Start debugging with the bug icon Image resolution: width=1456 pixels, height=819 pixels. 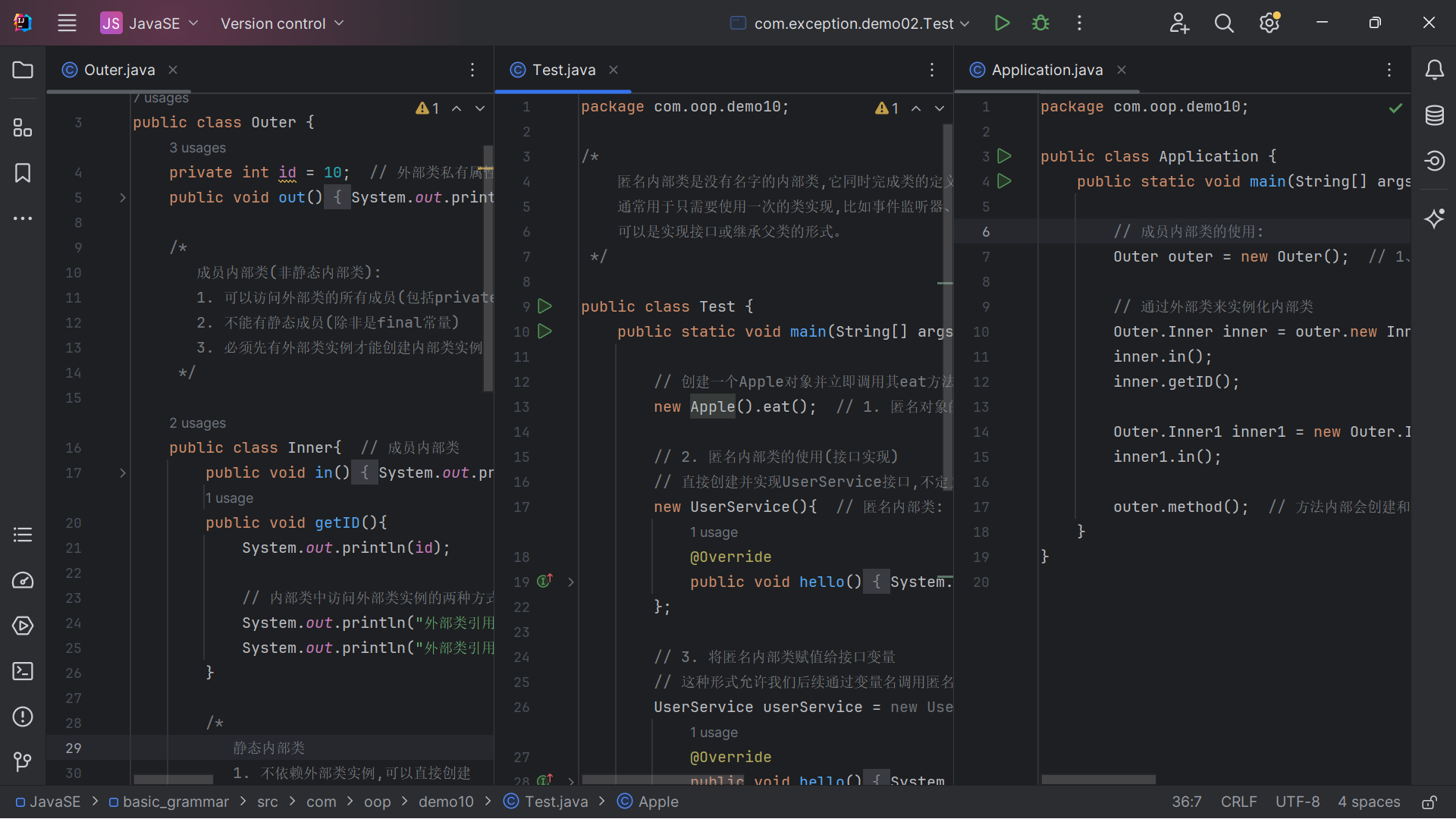tap(1040, 23)
